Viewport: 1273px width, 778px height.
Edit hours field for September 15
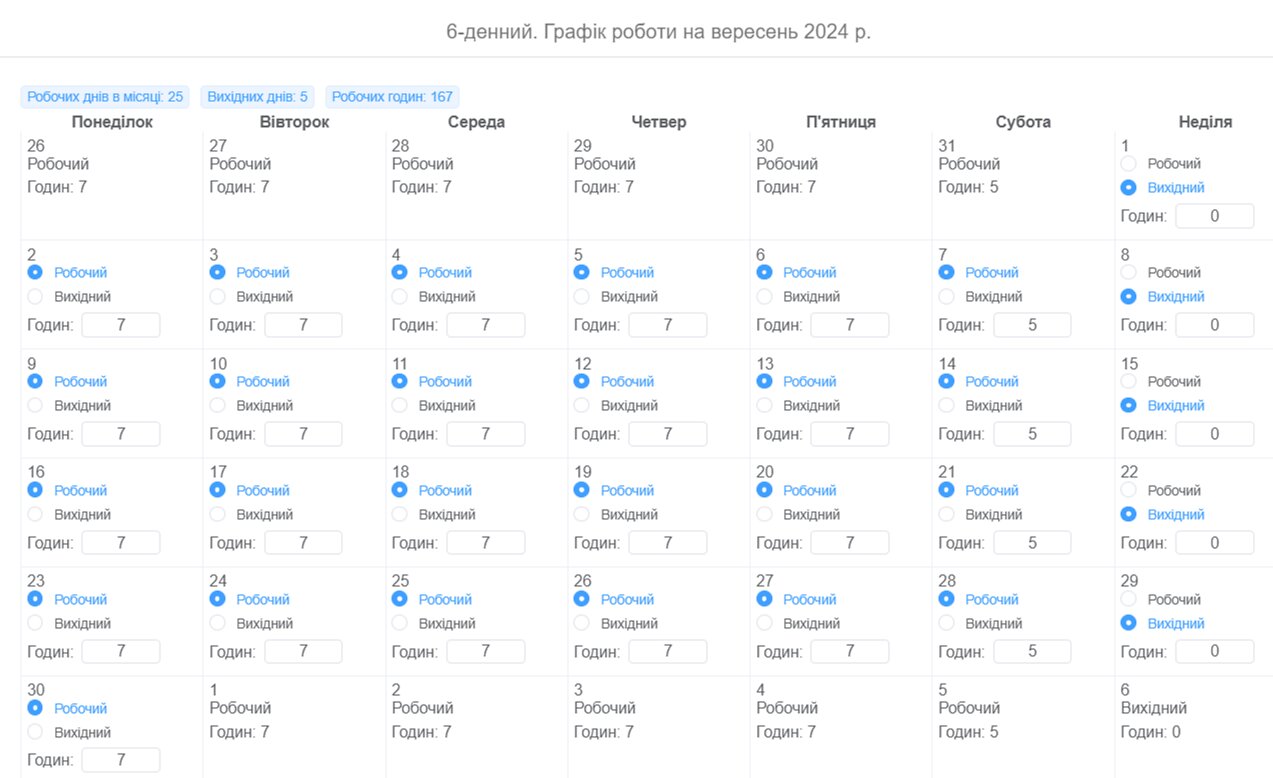pyautogui.click(x=1214, y=434)
